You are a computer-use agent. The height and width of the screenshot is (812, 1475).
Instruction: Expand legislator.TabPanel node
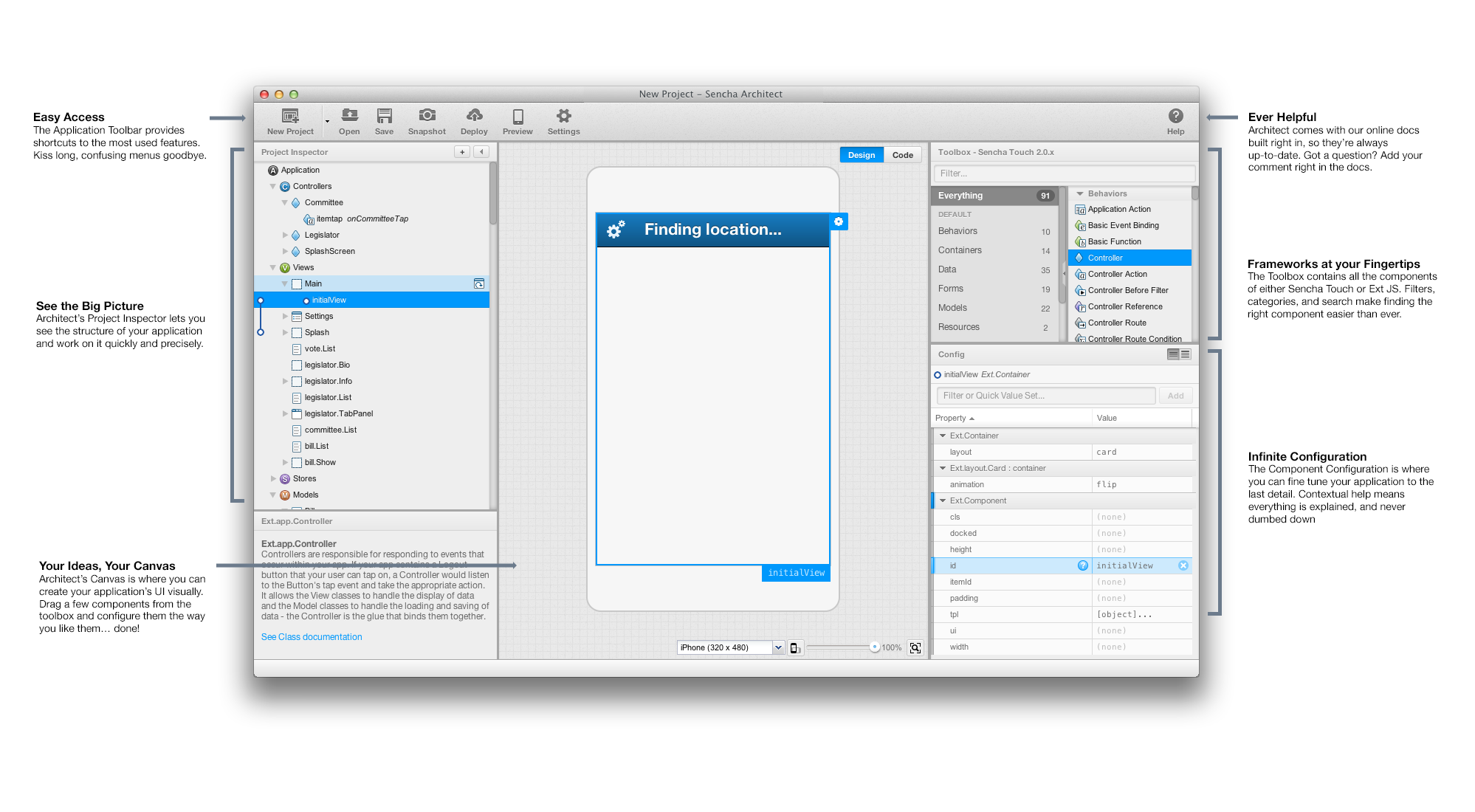coord(285,414)
